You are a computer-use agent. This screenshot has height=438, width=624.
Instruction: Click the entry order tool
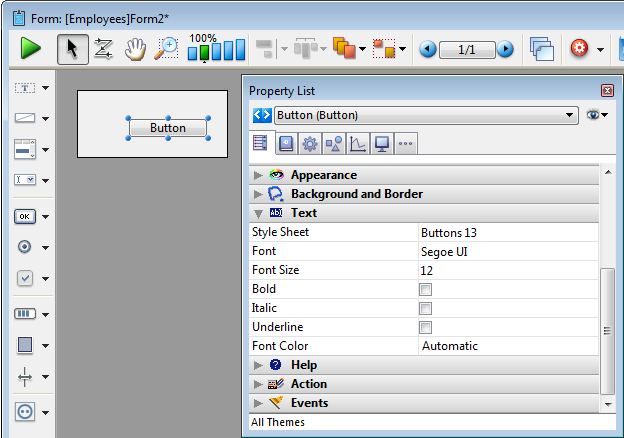(103, 48)
